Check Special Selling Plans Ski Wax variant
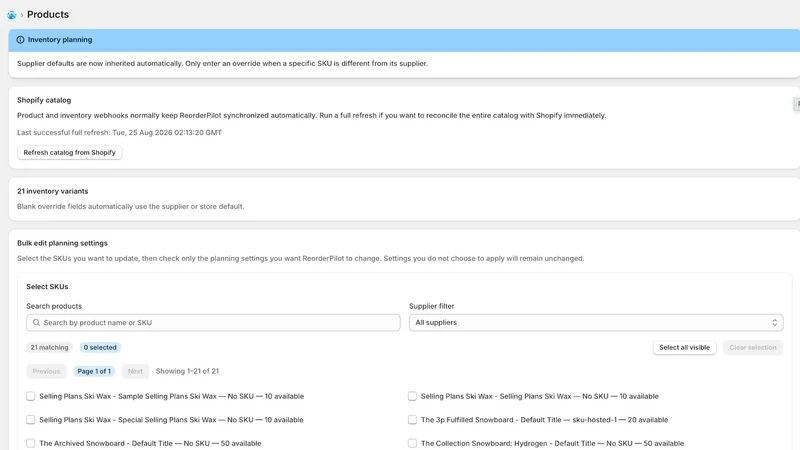Screen dimensions: 800x450 pos(31,419)
